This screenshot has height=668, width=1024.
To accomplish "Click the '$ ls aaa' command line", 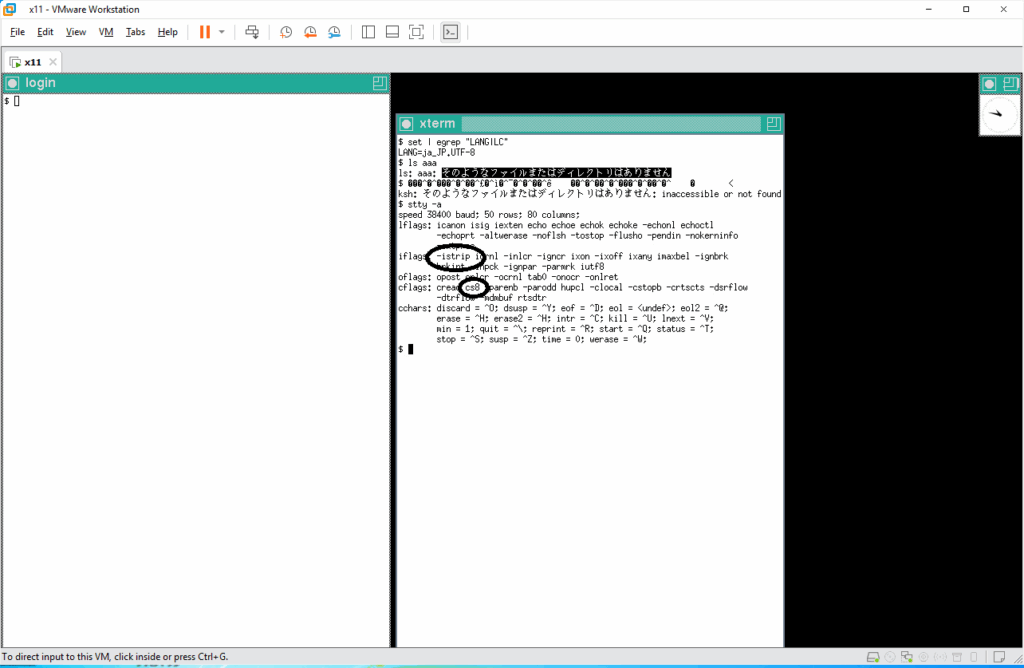I will click(417, 163).
